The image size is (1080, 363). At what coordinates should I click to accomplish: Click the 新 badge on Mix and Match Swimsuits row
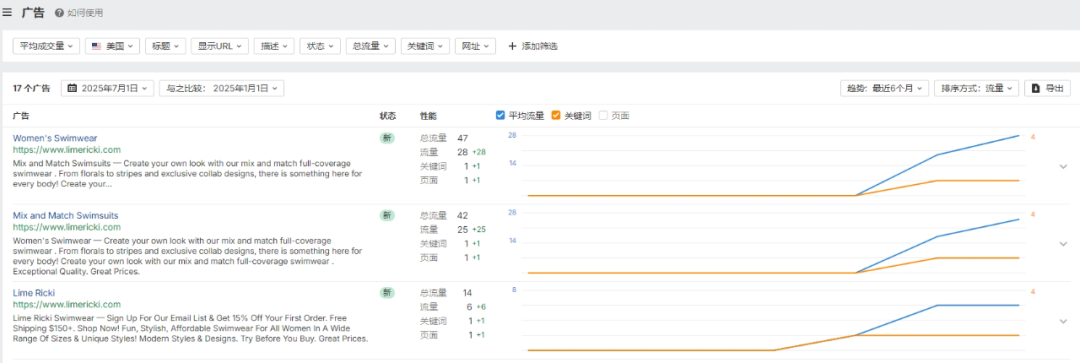[388, 216]
